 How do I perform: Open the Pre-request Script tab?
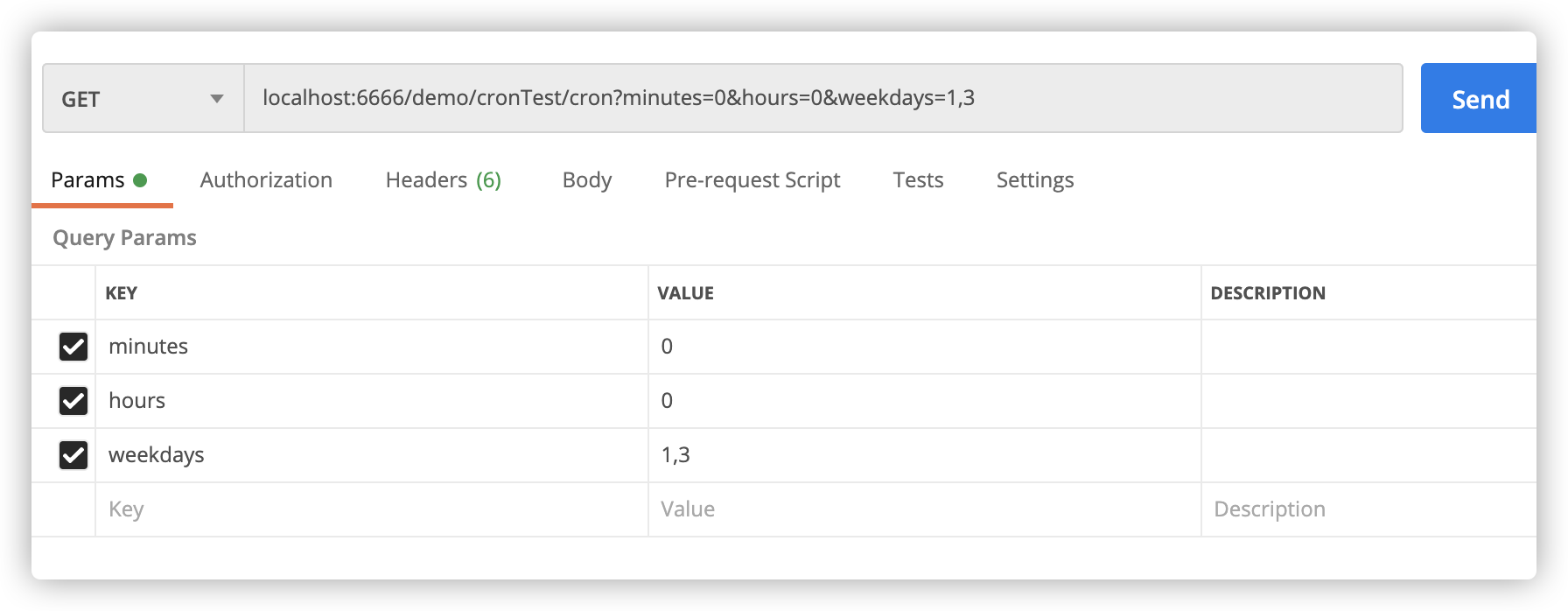pyautogui.click(x=752, y=179)
